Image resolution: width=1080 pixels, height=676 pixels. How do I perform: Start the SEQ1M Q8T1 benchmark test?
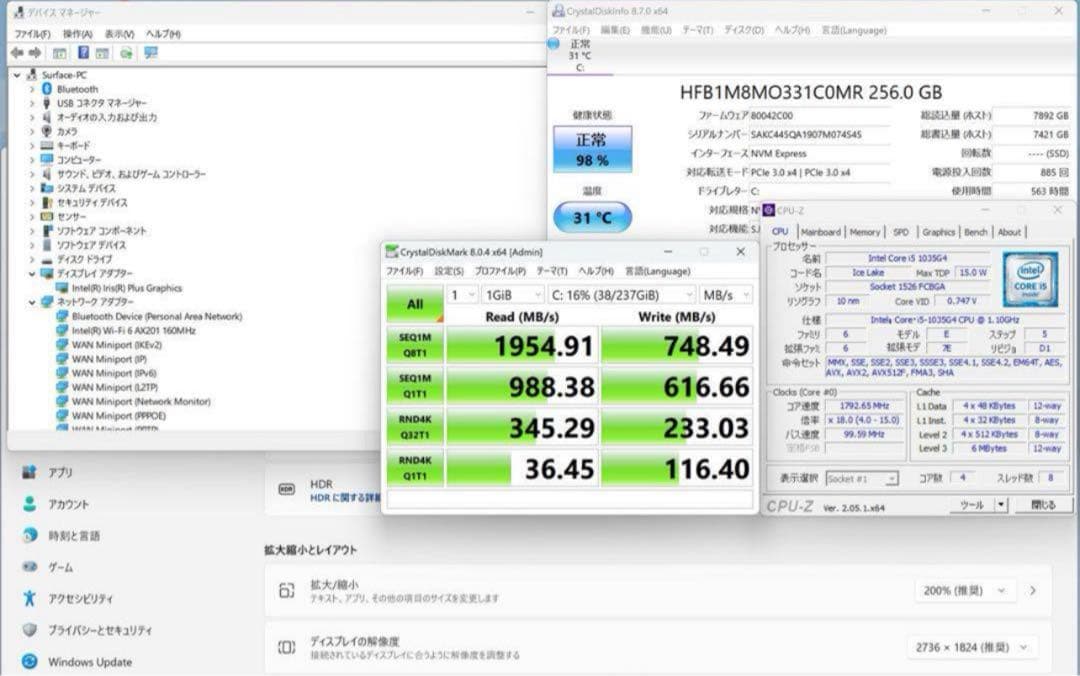(x=414, y=345)
